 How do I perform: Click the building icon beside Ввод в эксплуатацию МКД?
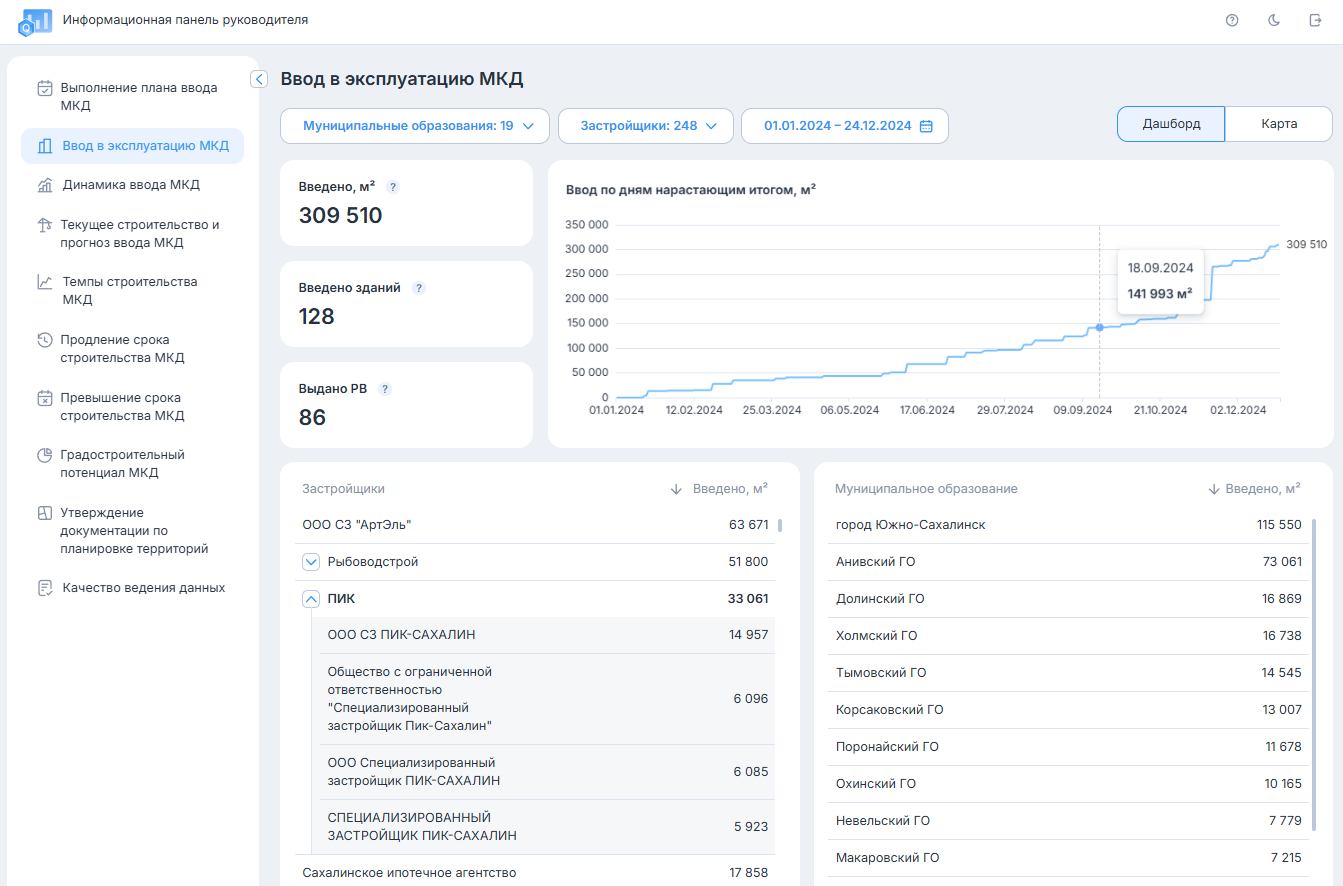(x=45, y=146)
